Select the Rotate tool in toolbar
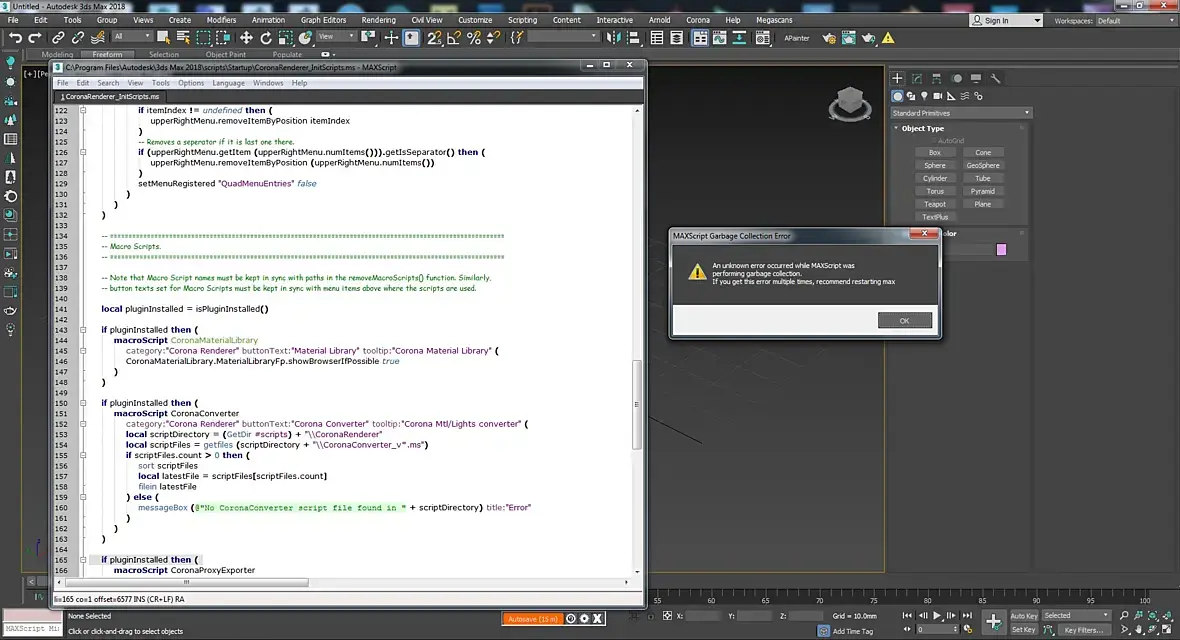The width and height of the screenshot is (1180, 640). [266, 37]
